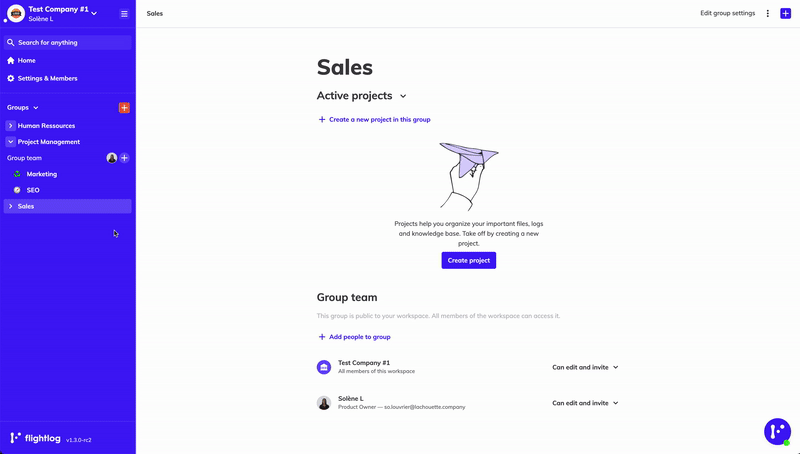Expand the Sales group chevron
The height and width of the screenshot is (454, 800).
pos(10,206)
